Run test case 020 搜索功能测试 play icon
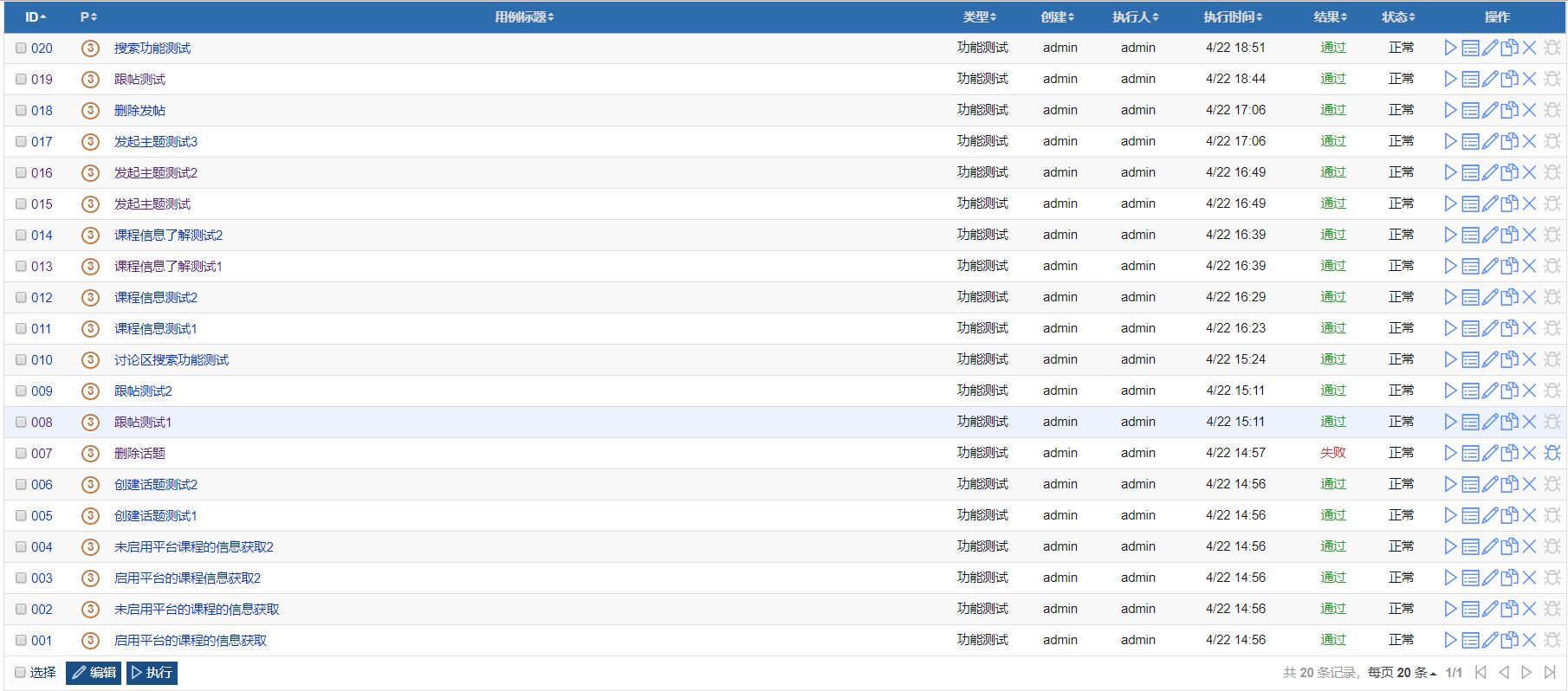1568x691 pixels. pyautogui.click(x=1450, y=48)
